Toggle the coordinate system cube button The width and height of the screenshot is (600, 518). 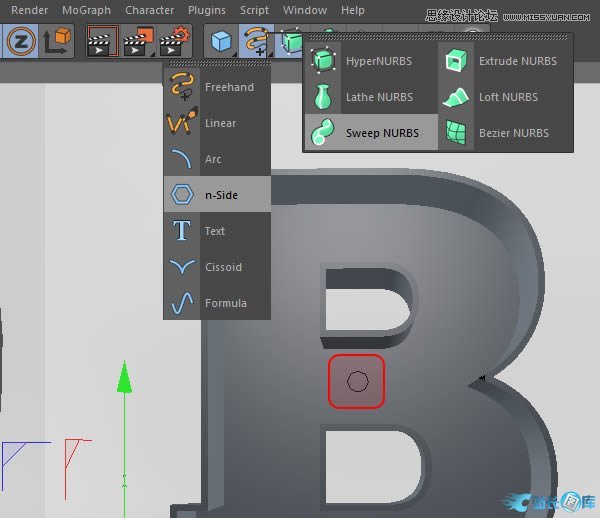[x=58, y=41]
